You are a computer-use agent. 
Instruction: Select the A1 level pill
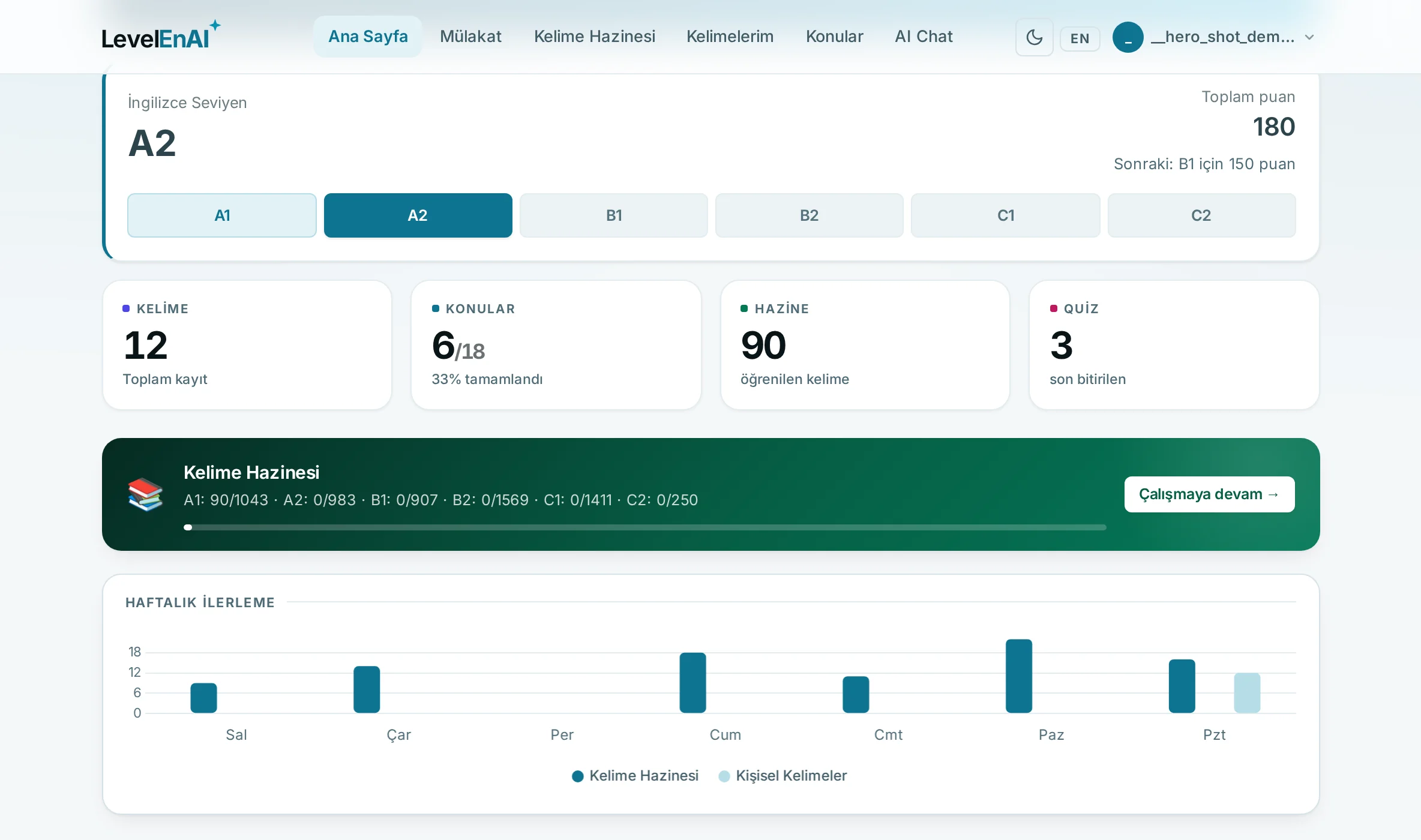click(222, 215)
